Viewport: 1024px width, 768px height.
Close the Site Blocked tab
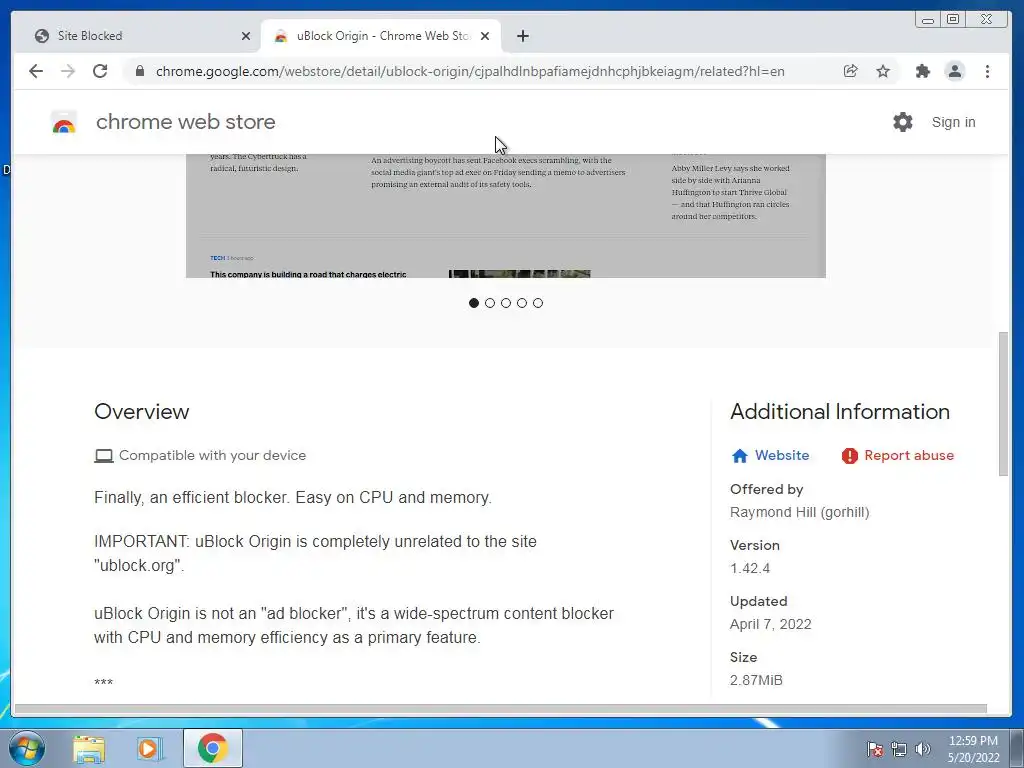click(246, 36)
